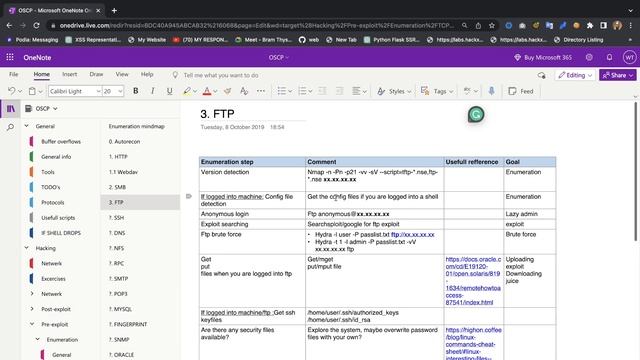Open the WT account avatar
640x360 pixels.
pyautogui.click(x=629, y=58)
